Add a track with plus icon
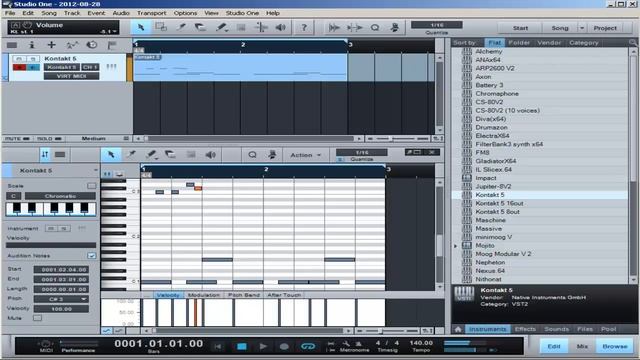 [51, 45]
